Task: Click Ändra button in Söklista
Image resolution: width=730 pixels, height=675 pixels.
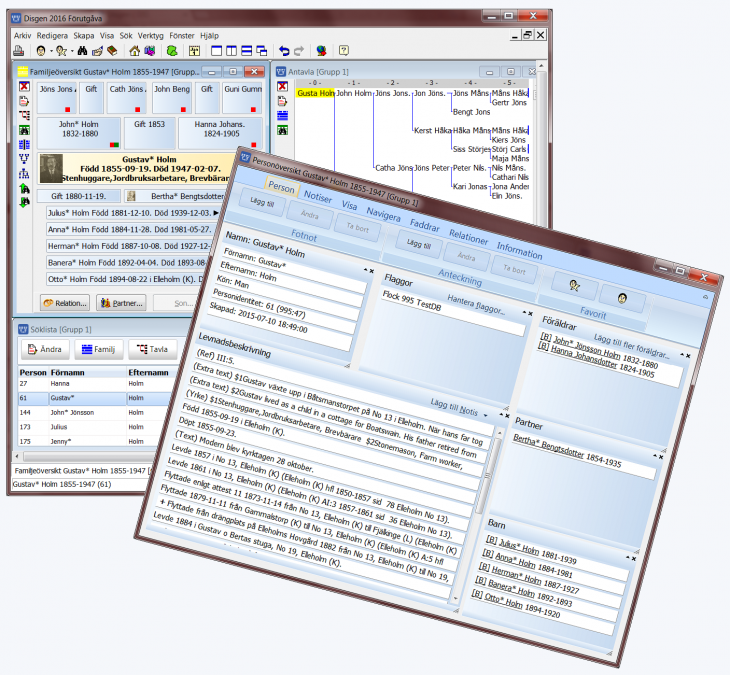Action: (x=45, y=349)
